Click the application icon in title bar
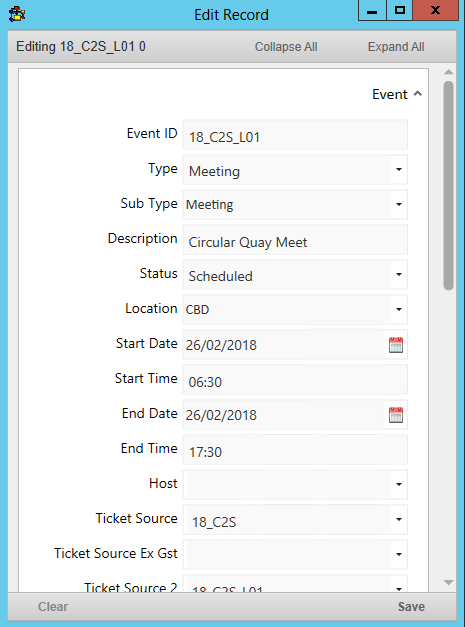 pyautogui.click(x=17, y=15)
